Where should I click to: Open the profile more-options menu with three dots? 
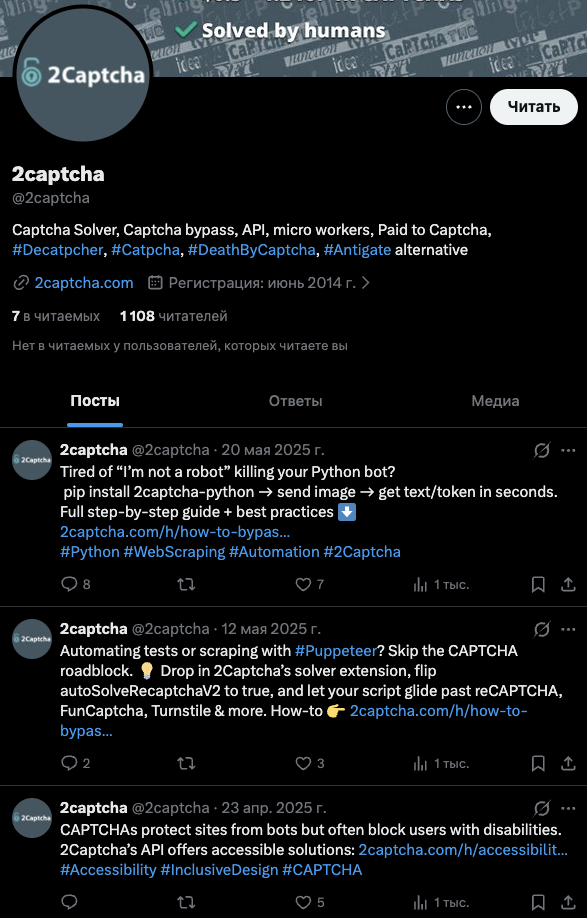(x=463, y=106)
